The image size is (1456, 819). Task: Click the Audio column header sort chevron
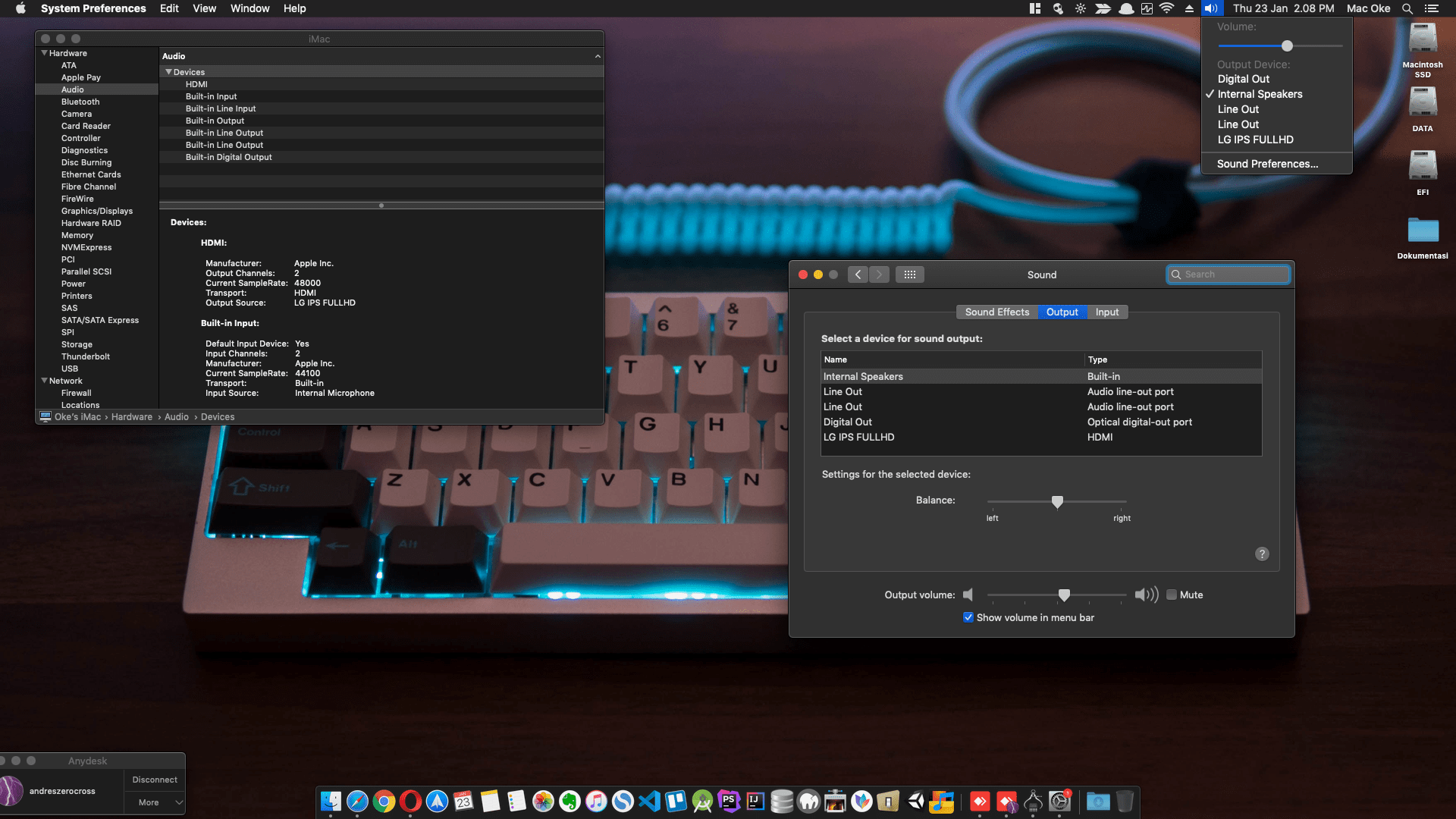click(598, 56)
